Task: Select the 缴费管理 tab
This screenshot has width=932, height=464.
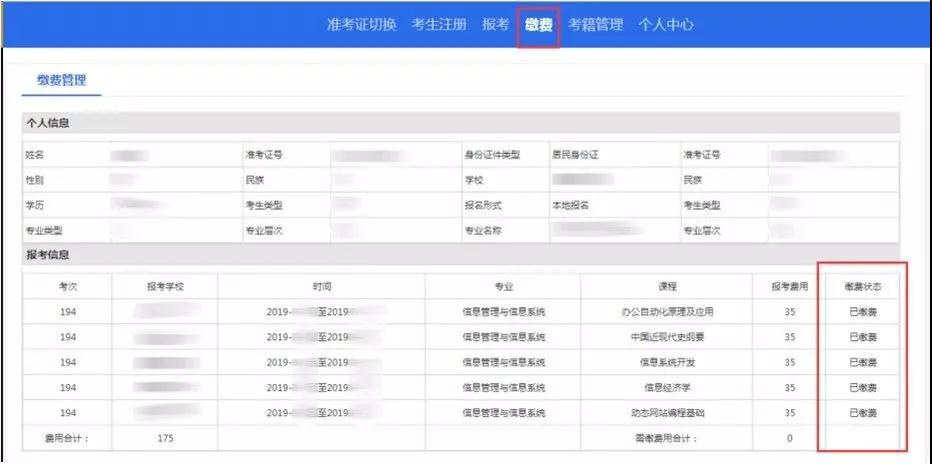Action: tap(61, 80)
